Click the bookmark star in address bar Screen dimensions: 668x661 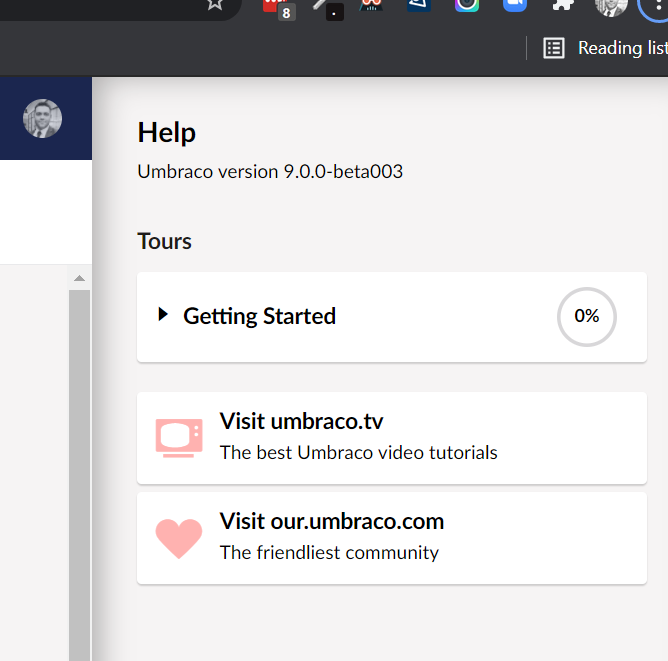click(214, 4)
